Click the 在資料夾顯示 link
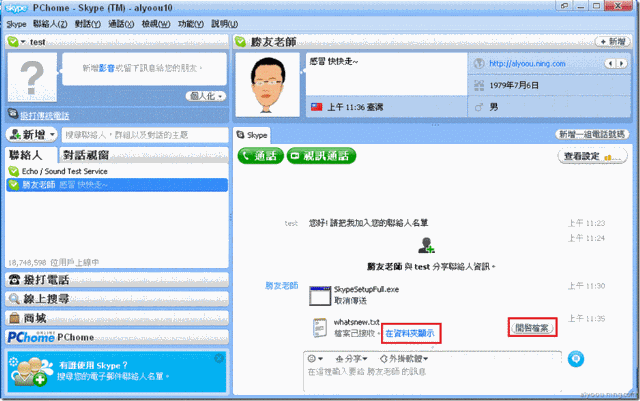Screen dimensions: 640x401 tap(410, 333)
